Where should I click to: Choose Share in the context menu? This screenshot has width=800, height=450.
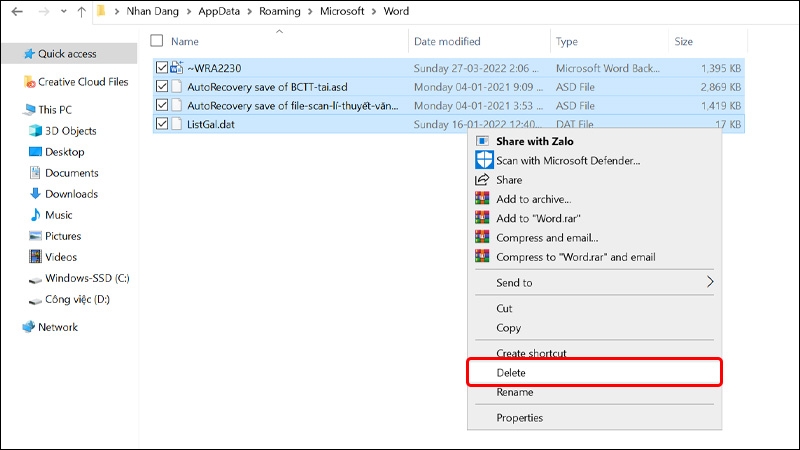[x=509, y=180]
